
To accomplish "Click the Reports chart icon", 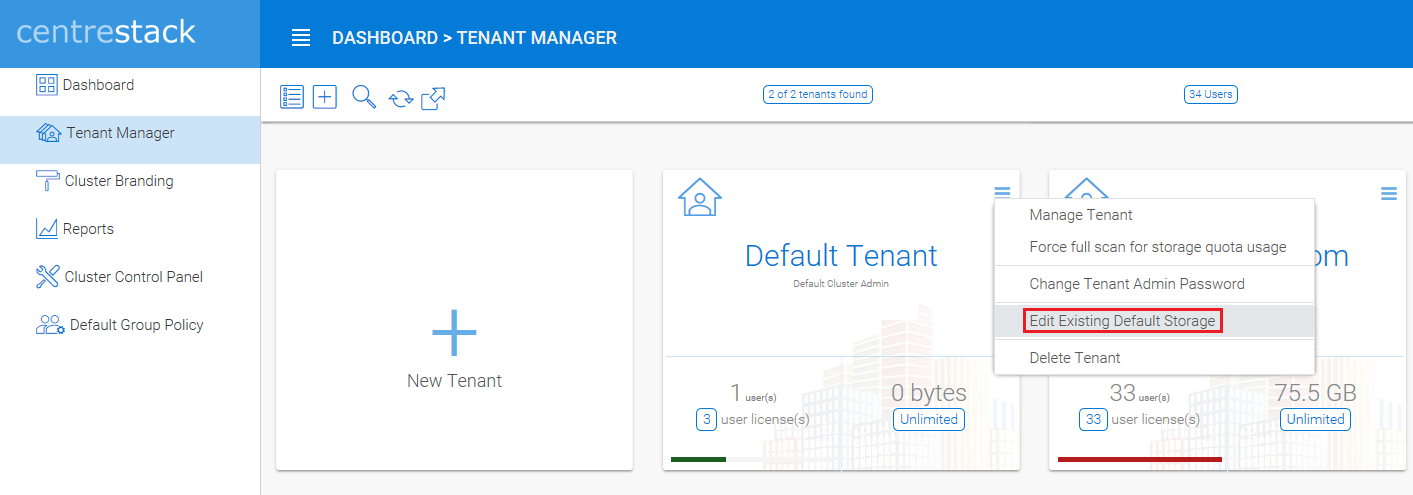I will coord(47,229).
